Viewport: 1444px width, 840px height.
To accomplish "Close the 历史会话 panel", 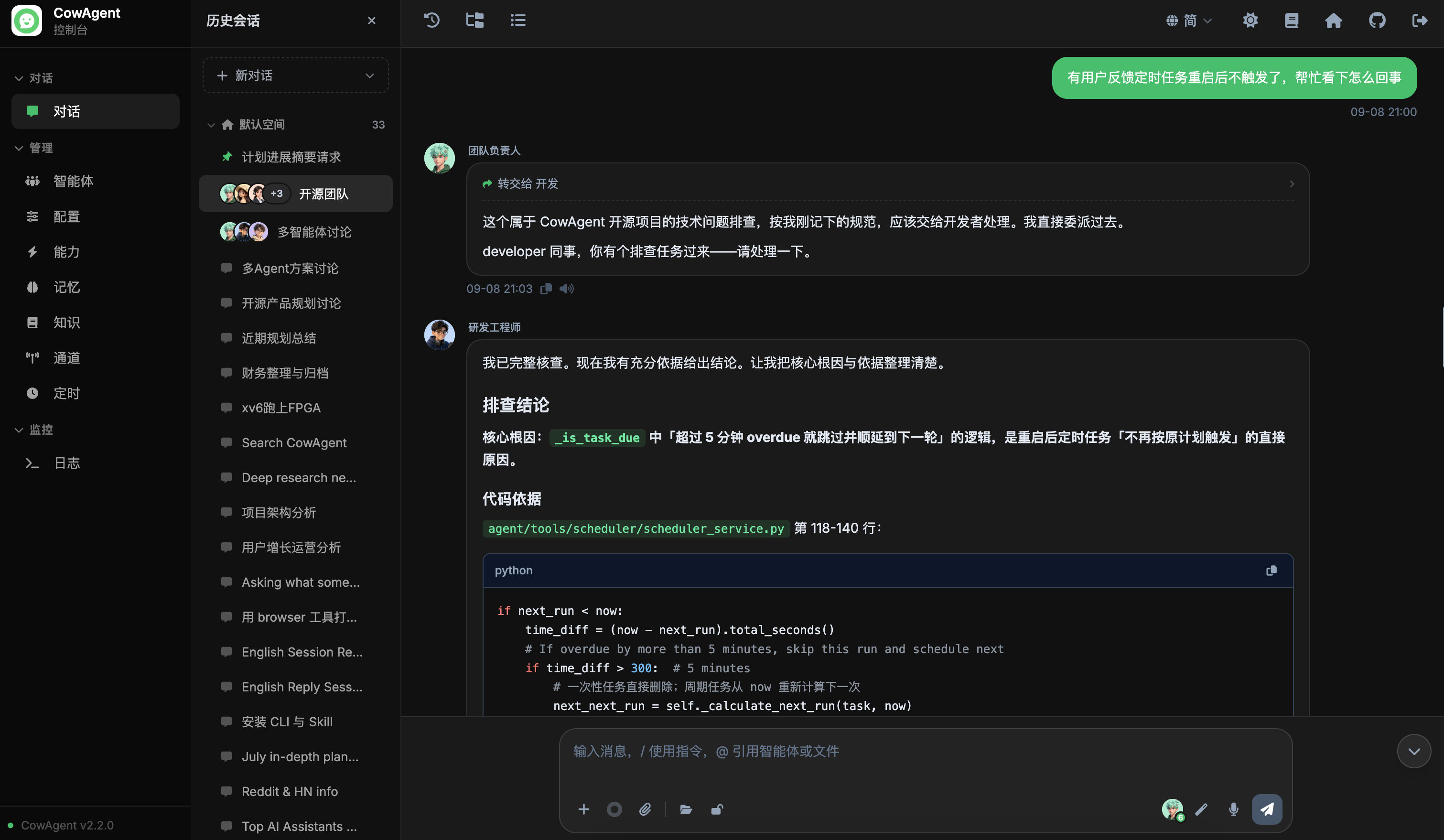I will point(371,21).
